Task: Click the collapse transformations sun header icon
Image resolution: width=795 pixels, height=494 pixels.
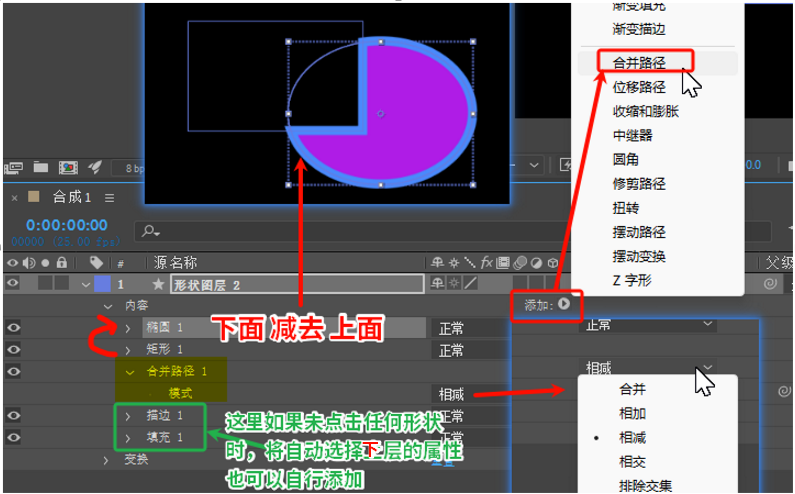Action: (x=454, y=263)
